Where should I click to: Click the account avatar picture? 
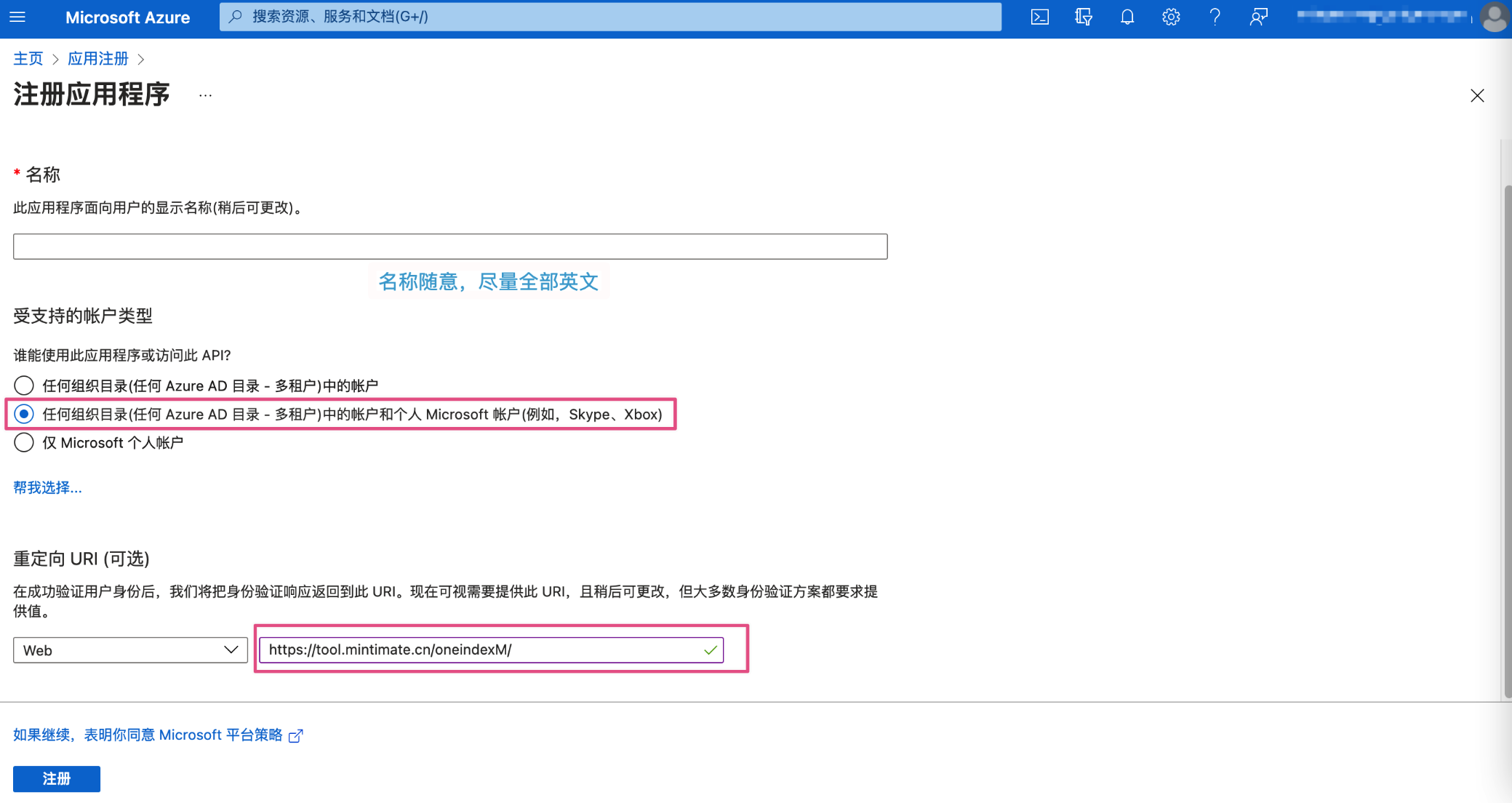1494,17
